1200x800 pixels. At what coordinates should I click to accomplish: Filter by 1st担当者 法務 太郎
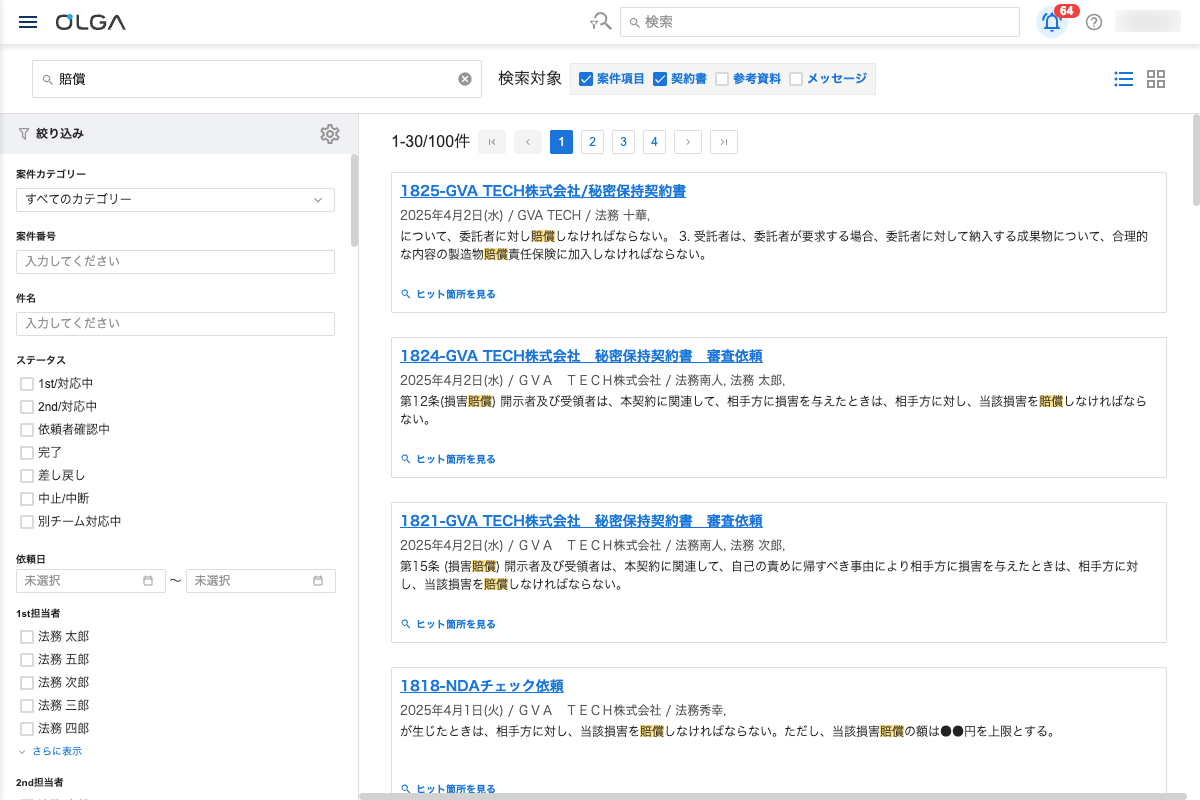27,637
